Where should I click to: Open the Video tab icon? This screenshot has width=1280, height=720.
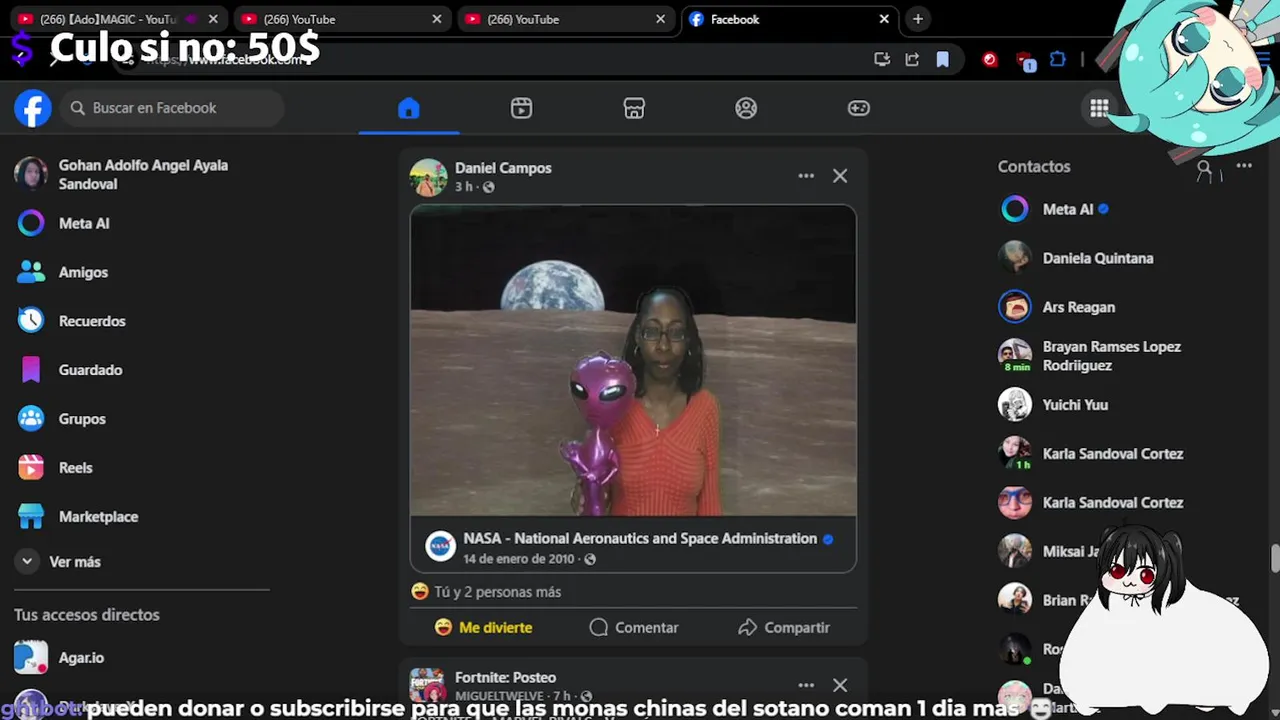coord(521,108)
